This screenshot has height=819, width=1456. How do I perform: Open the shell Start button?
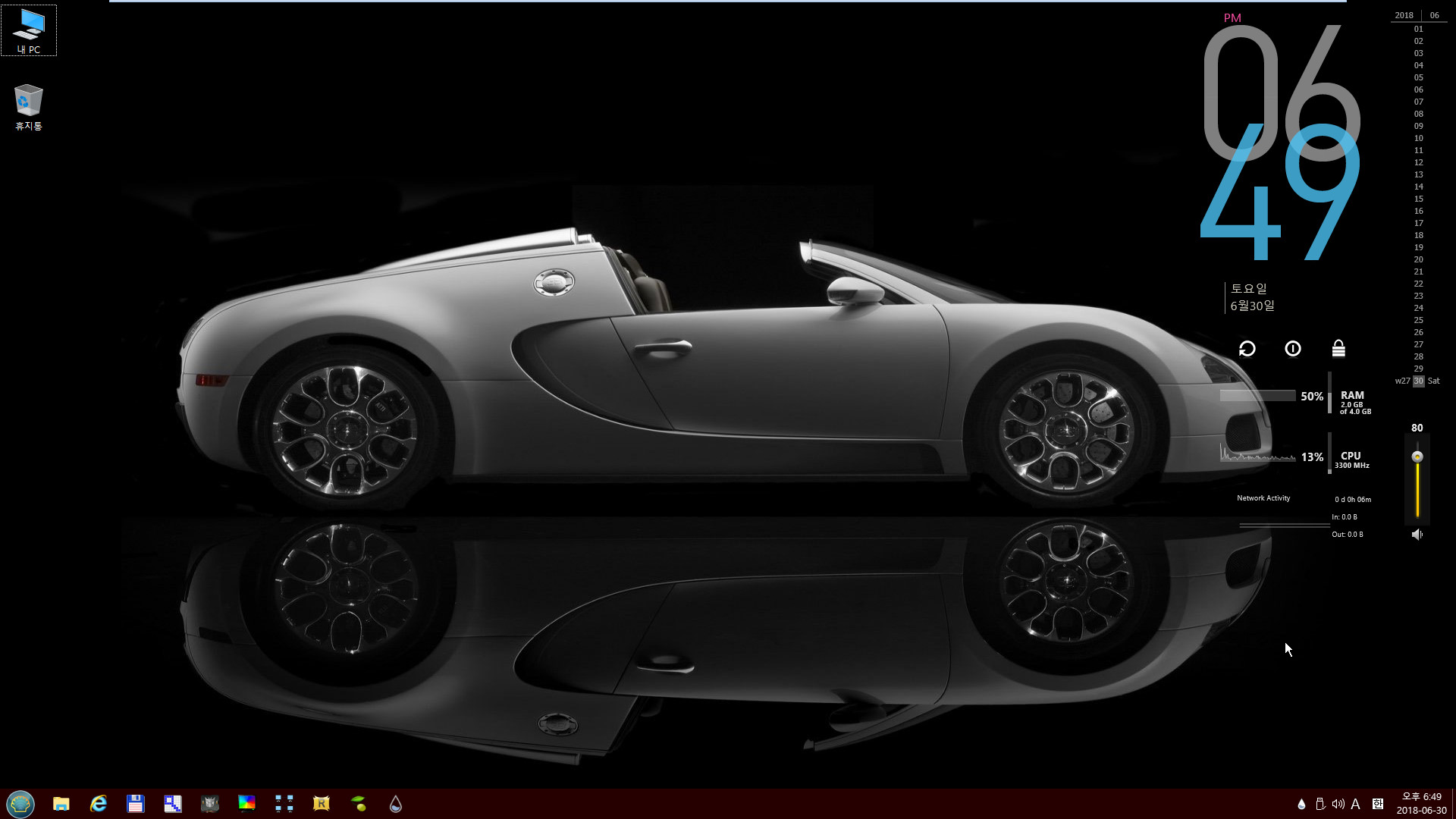point(20,803)
